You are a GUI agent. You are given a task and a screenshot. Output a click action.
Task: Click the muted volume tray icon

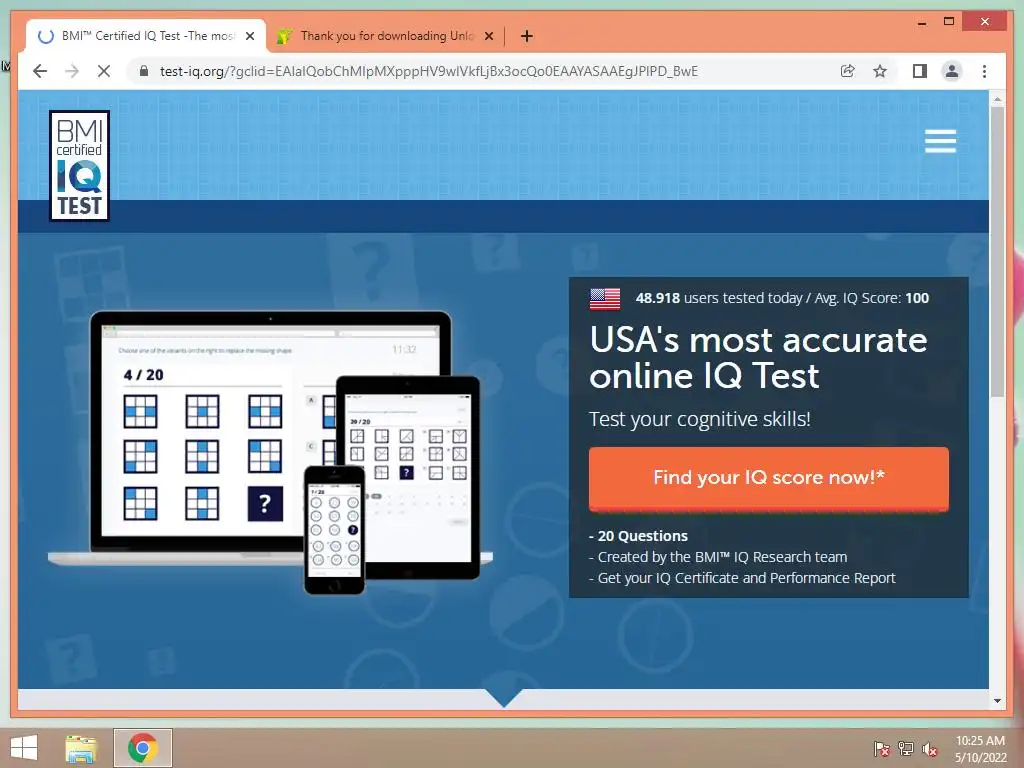930,749
